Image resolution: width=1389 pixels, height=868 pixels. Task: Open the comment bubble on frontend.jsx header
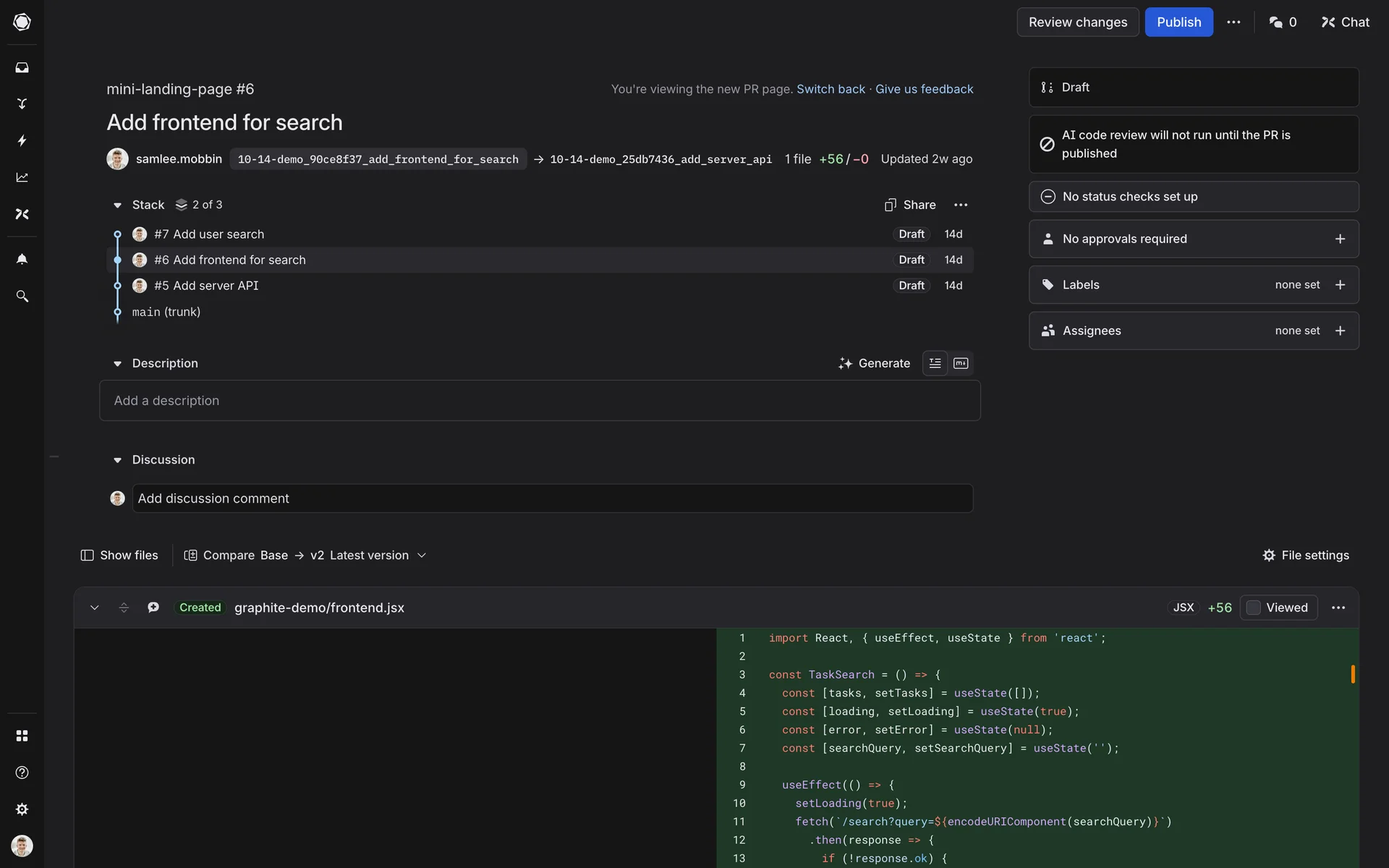point(153,608)
